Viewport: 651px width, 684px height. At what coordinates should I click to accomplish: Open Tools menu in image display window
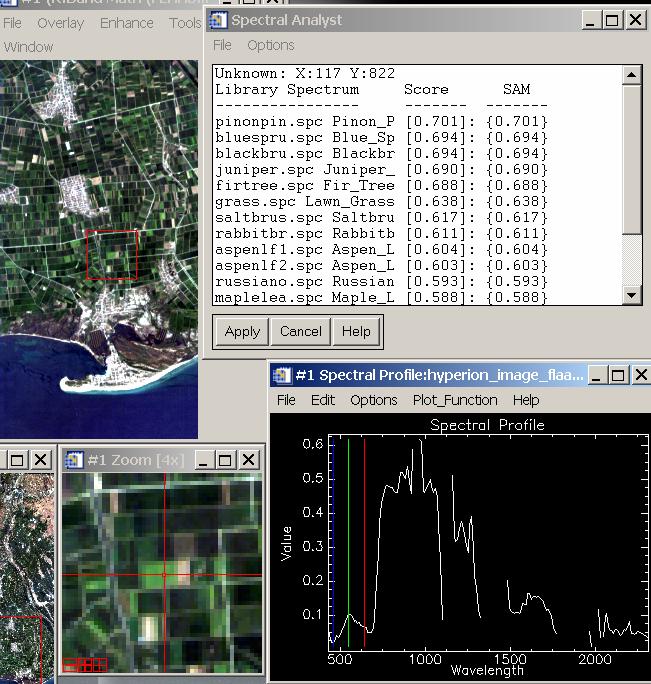(185, 23)
